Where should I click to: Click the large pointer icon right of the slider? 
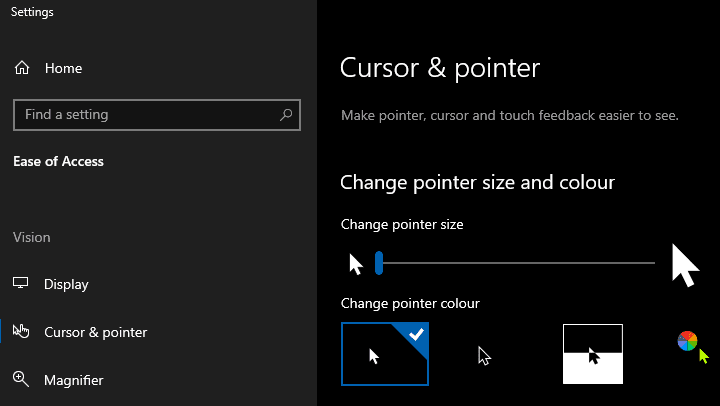(685, 265)
